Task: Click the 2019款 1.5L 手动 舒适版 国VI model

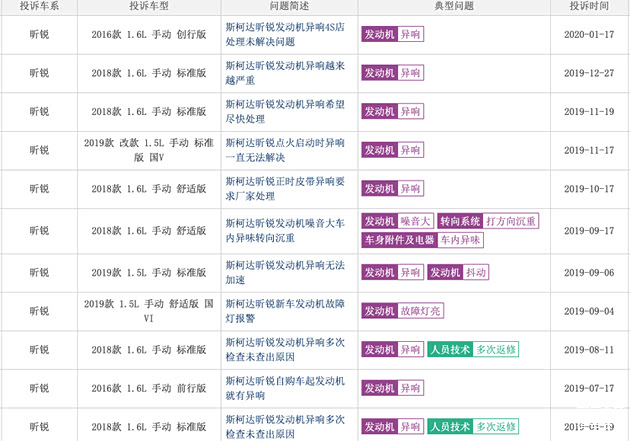Action: coord(148,311)
